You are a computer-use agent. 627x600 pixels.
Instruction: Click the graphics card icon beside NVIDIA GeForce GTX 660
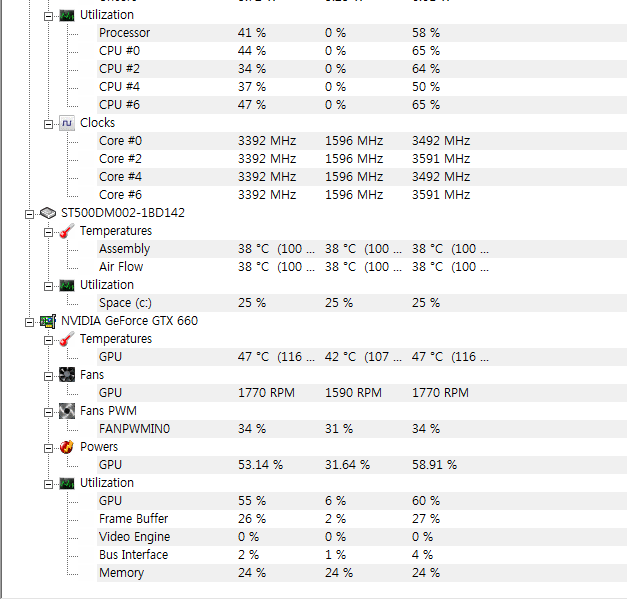pyautogui.click(x=48, y=321)
